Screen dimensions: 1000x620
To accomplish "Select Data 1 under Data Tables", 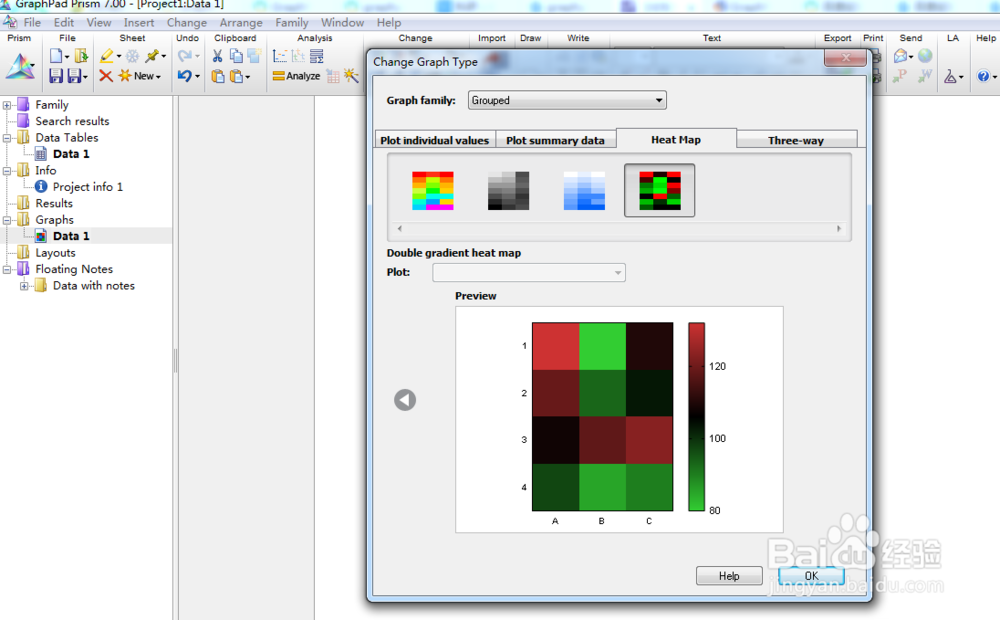I will (71, 154).
